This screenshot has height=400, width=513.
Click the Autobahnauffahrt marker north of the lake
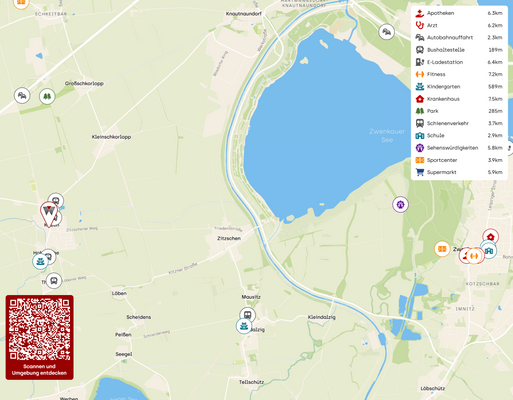(x=387, y=32)
